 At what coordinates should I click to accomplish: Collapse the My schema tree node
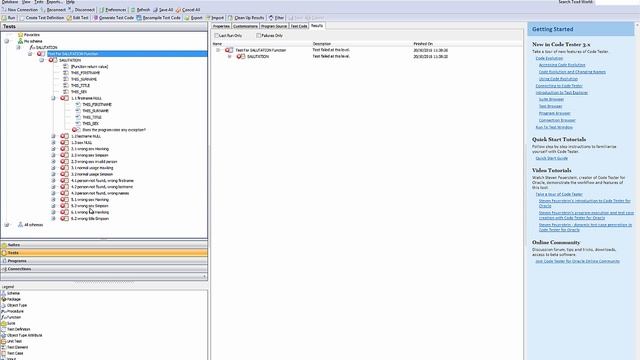tap(7, 41)
